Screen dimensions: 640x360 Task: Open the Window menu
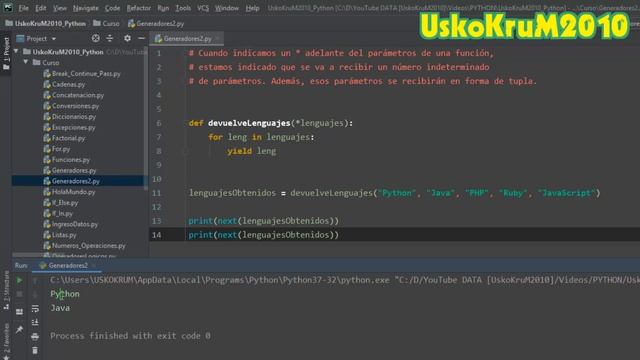227,8
